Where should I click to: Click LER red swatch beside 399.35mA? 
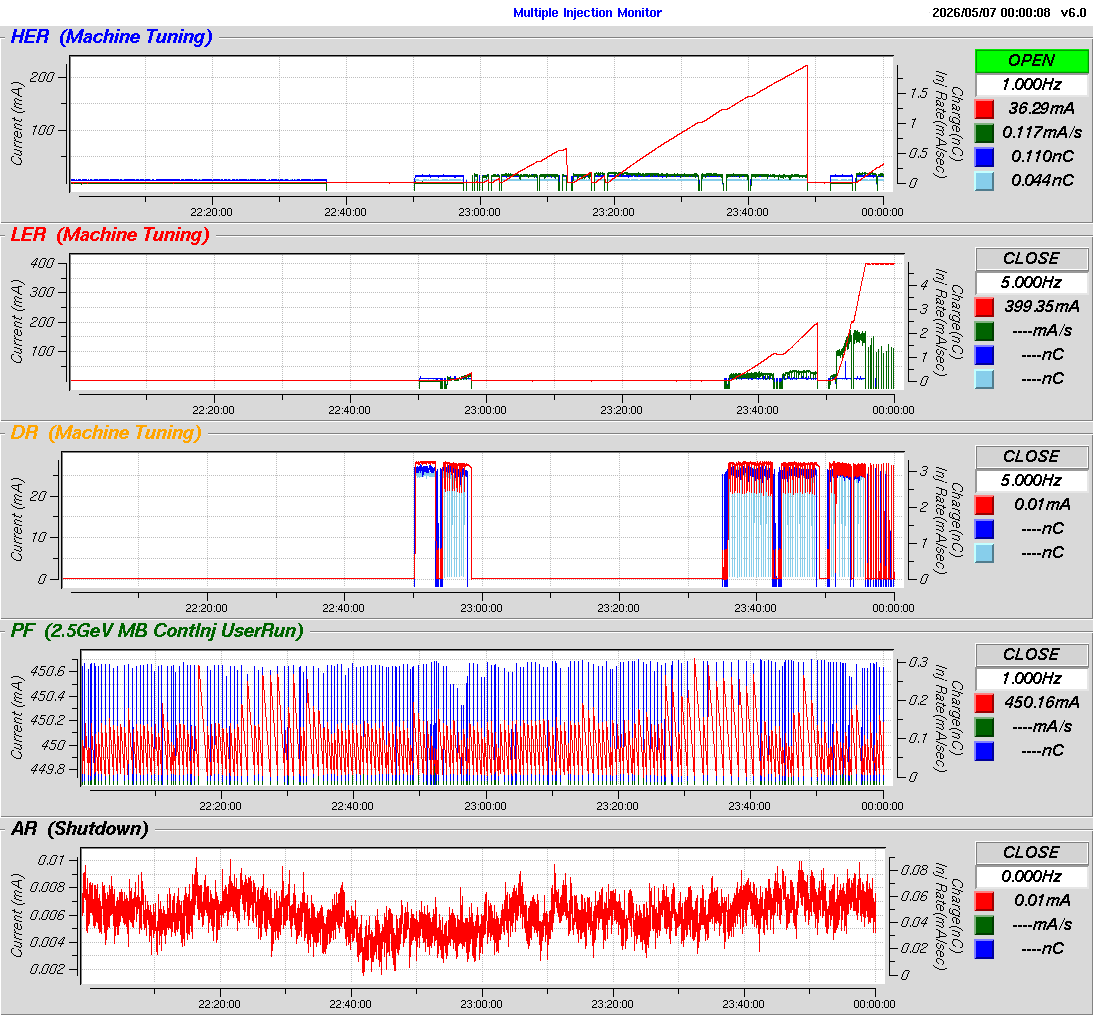click(x=984, y=307)
